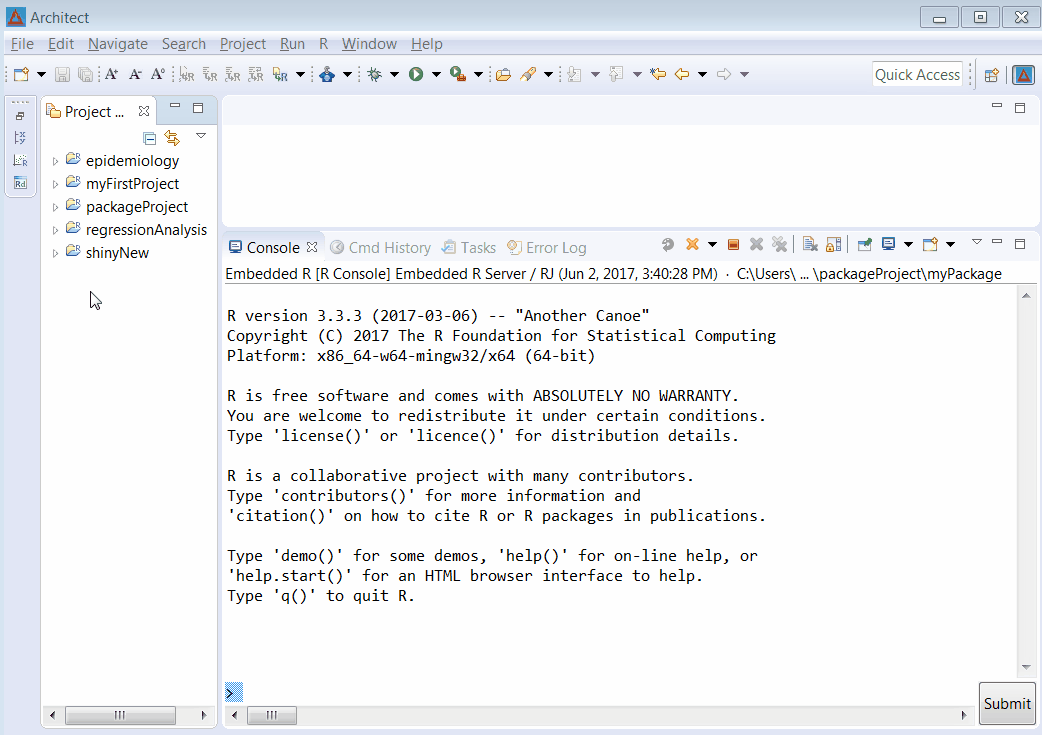This screenshot has height=735, width=1042.
Task: Switch to the Cmd History tab
Action: [x=381, y=248]
